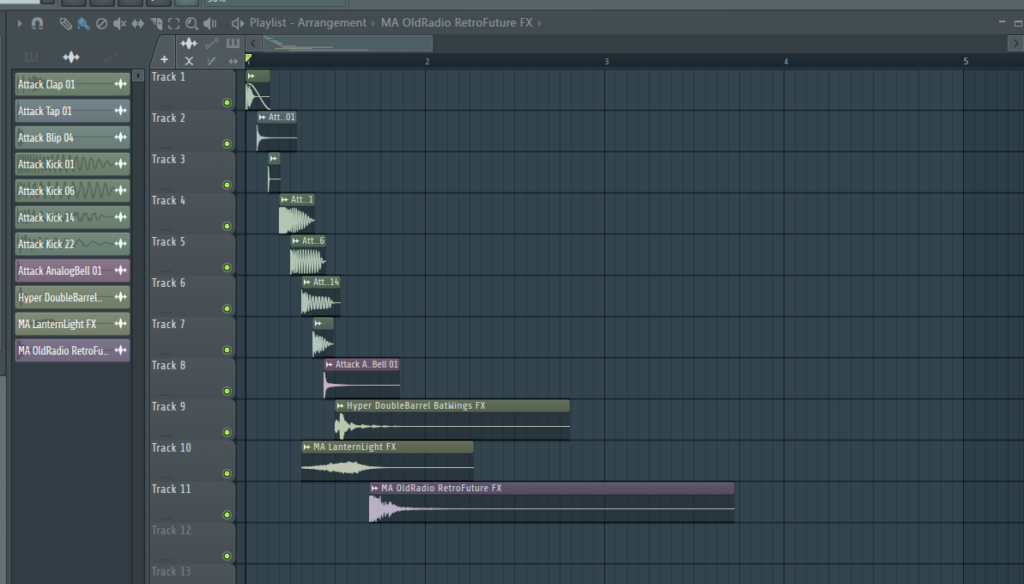The height and width of the screenshot is (584, 1024).
Task: Activate the Zoom magnifier tool
Action: (191, 24)
